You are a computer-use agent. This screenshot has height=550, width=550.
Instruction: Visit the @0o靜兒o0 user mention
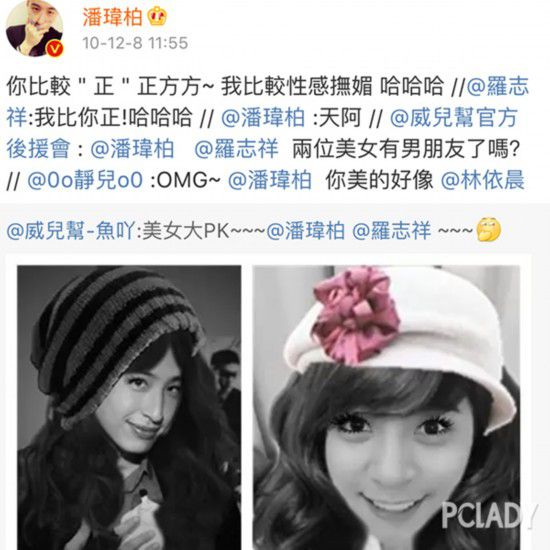tap(85, 180)
